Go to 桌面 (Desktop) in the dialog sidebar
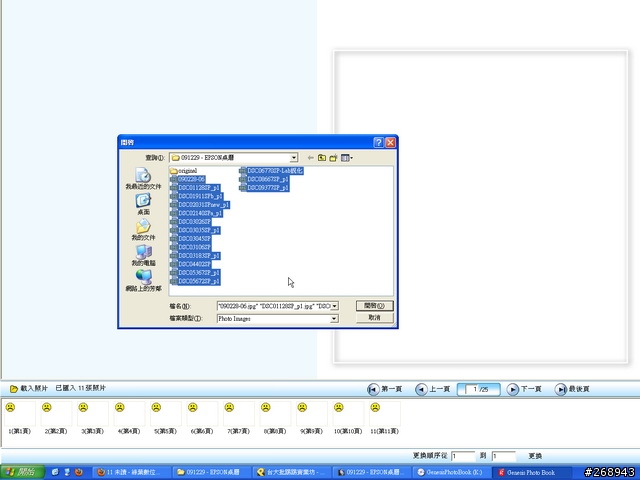The width and height of the screenshot is (640, 480). (143, 204)
